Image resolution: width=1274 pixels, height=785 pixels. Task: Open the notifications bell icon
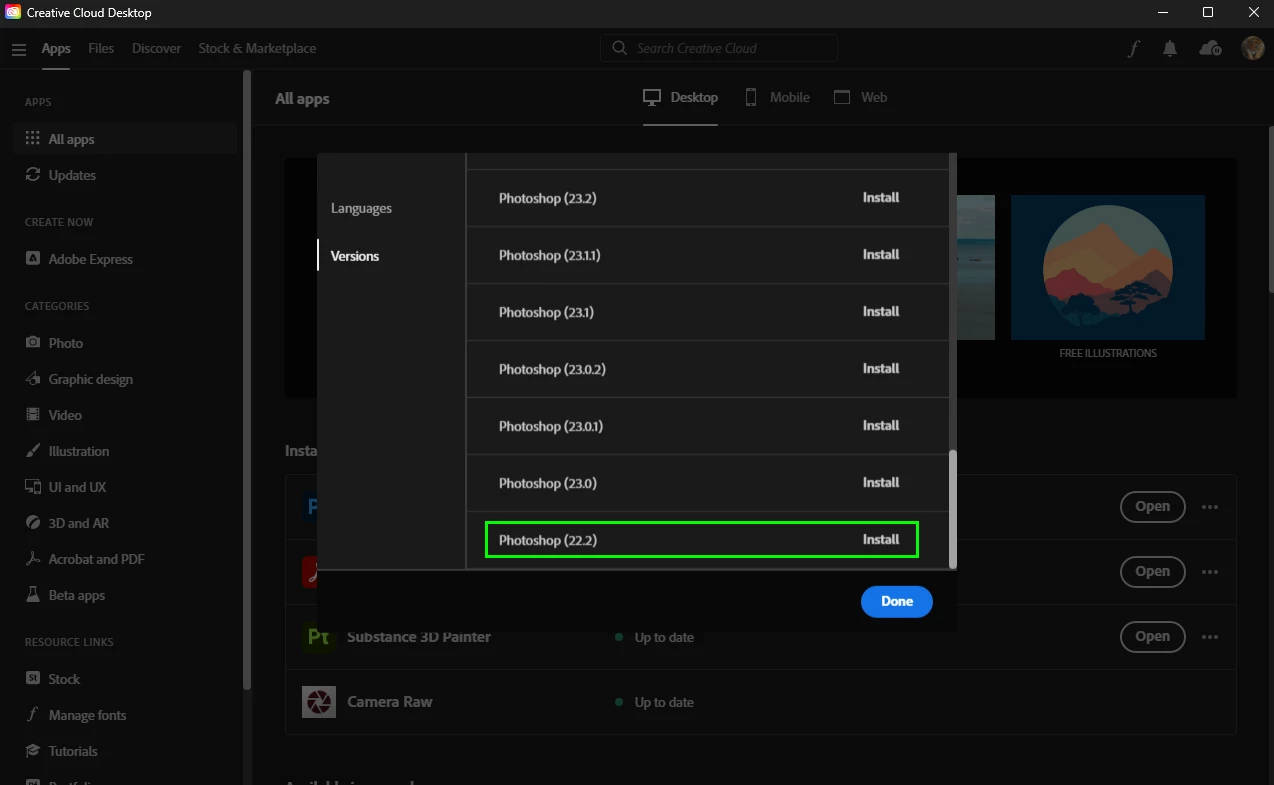(x=1170, y=48)
